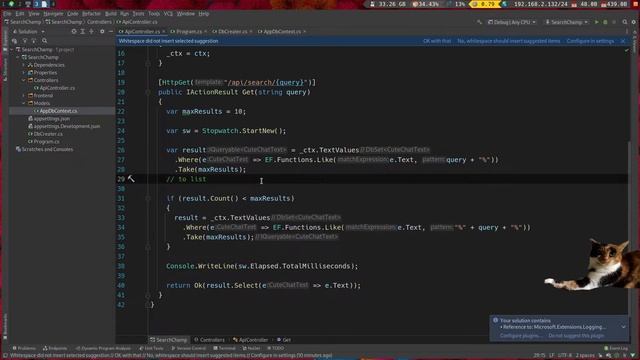Hide the Solution panel with minus icon
This screenshot has height=360, width=640.
tap(111, 31)
